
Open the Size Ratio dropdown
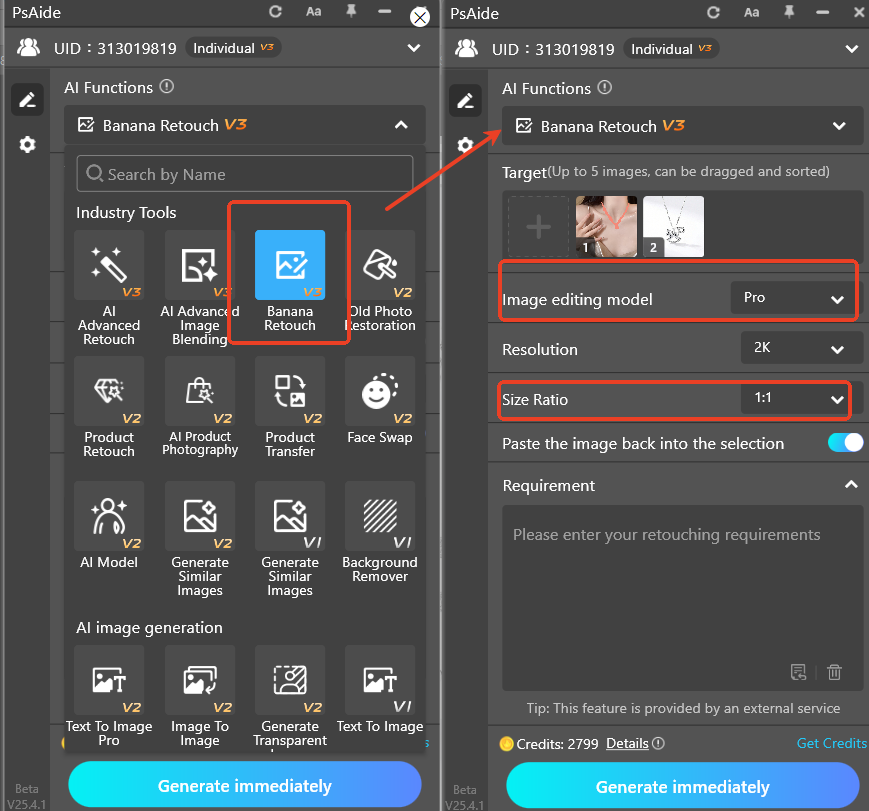coord(794,399)
